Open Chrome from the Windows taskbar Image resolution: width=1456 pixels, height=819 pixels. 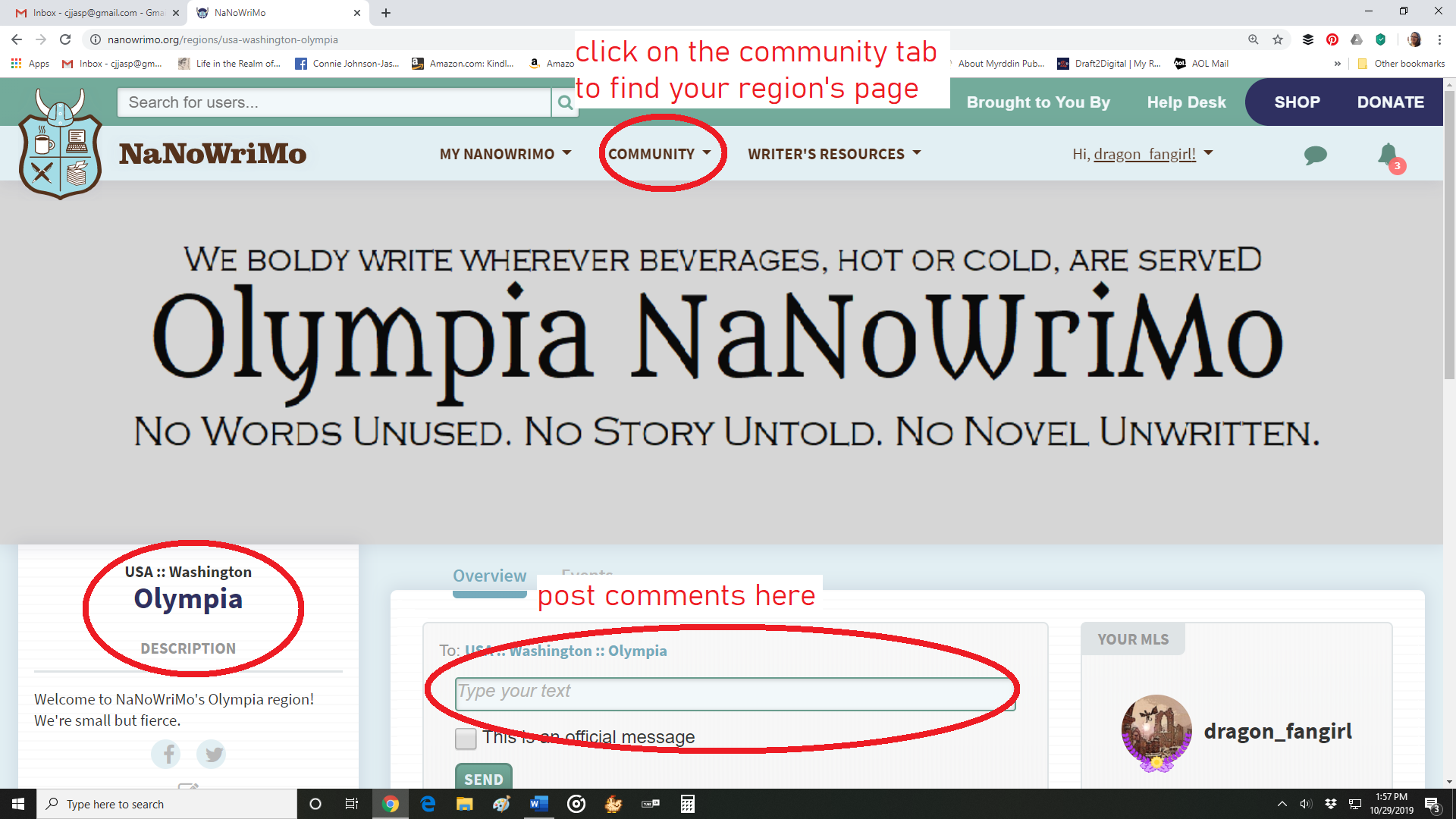click(390, 804)
